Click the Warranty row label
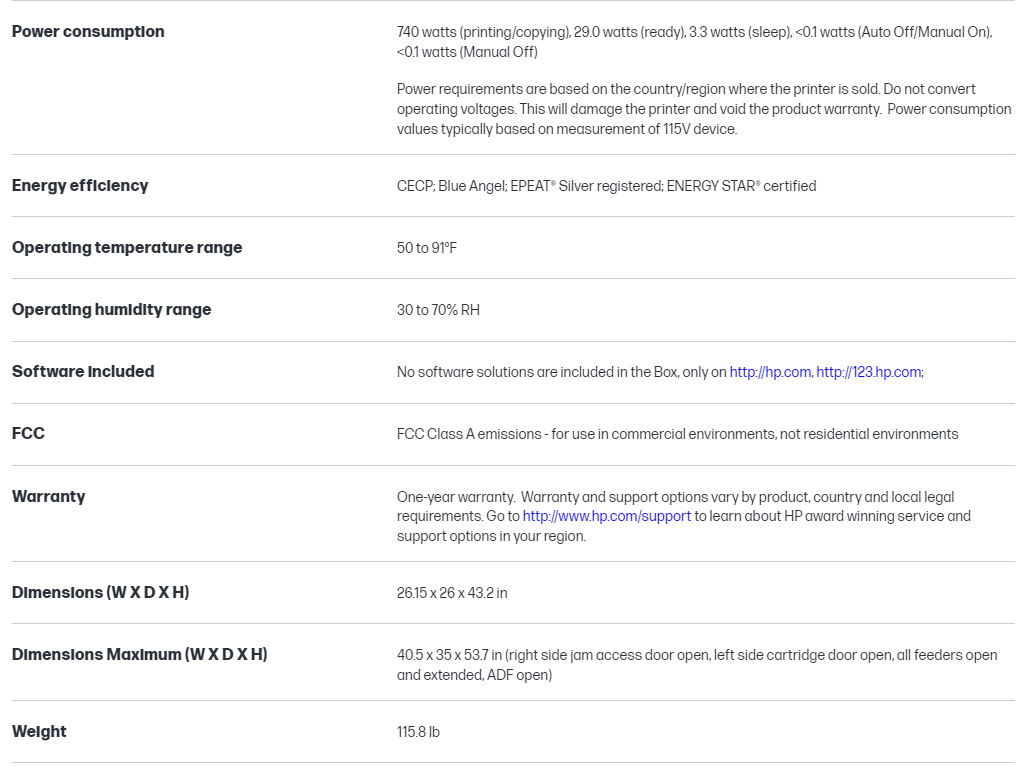Screen dimensions: 1025x766 pos(48,496)
